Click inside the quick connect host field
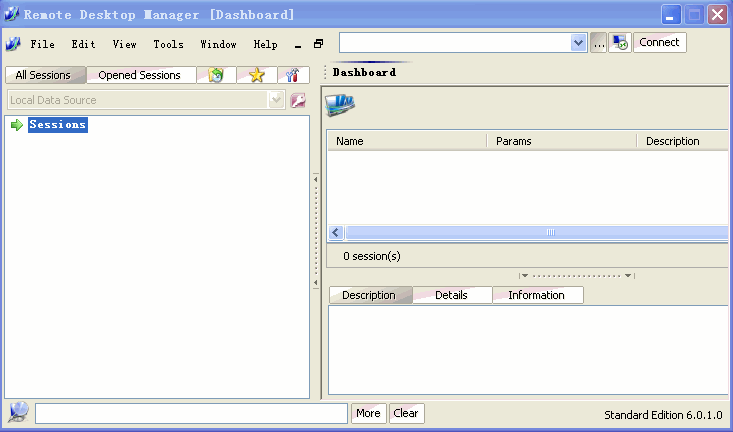 455,43
